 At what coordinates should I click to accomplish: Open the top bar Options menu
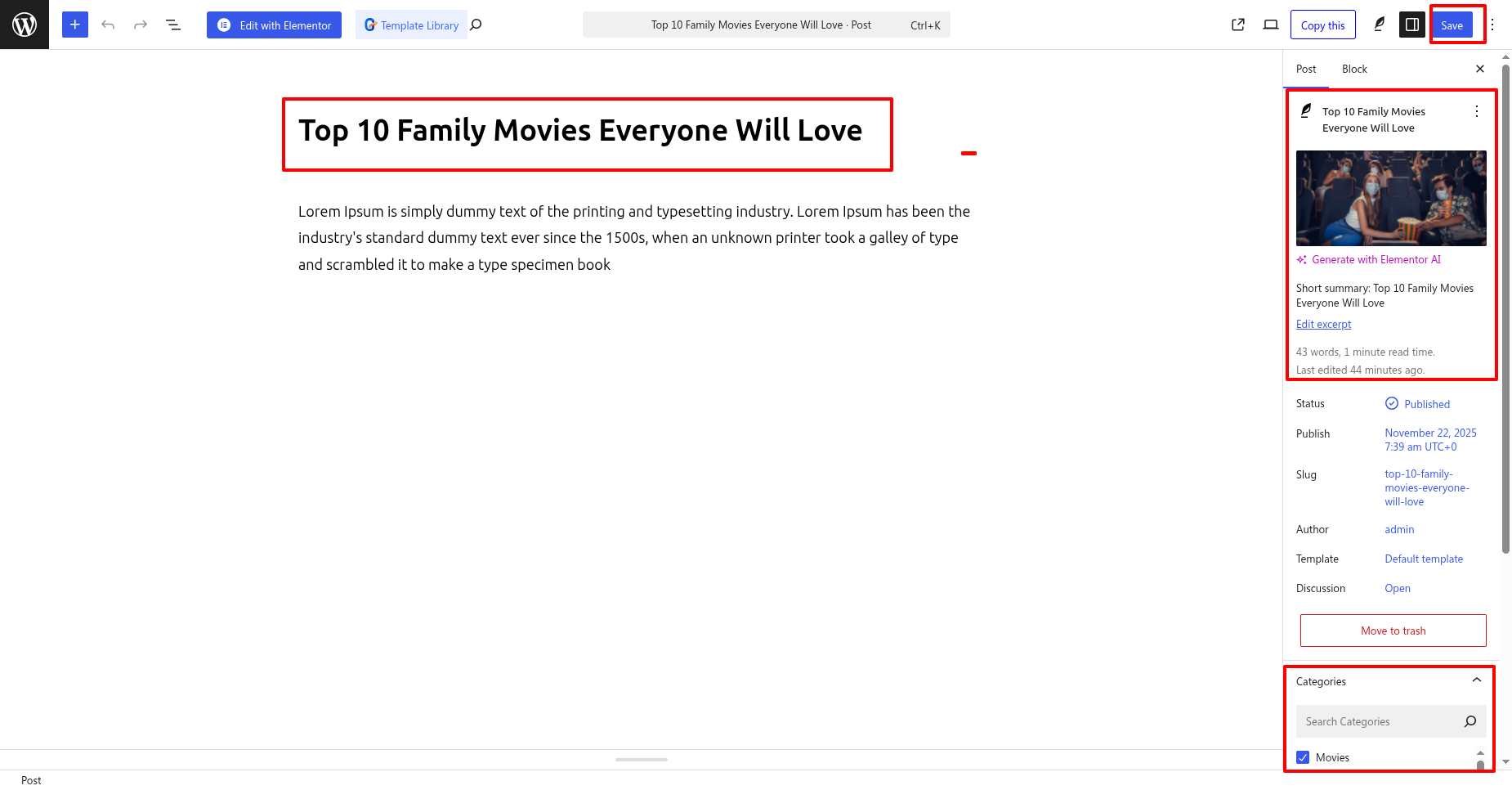[x=1492, y=25]
